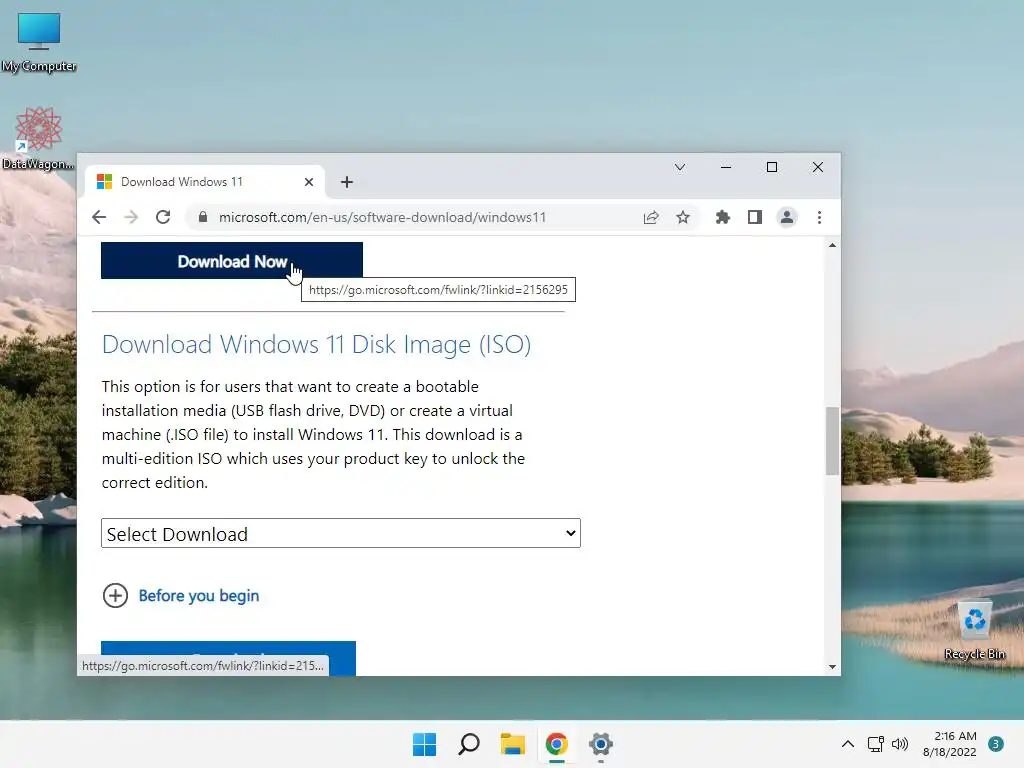Open the clock showing 2:16 AM
Image resolution: width=1024 pixels, height=768 pixels.
click(950, 744)
